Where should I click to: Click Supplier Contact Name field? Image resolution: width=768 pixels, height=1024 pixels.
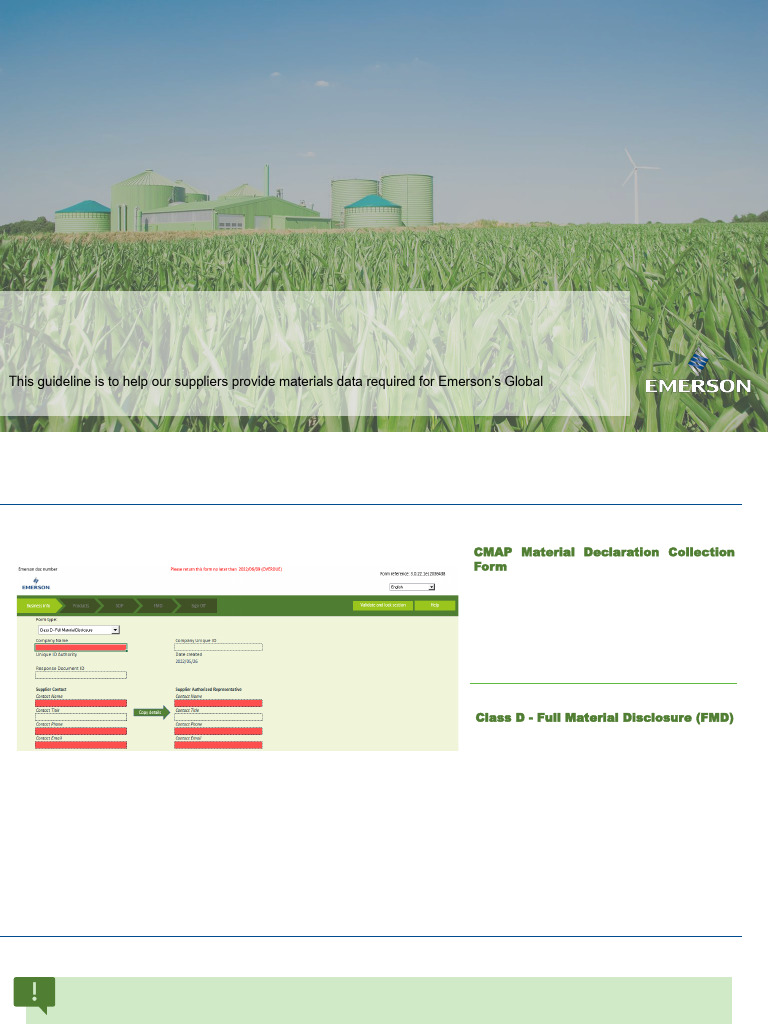[x=81, y=703]
